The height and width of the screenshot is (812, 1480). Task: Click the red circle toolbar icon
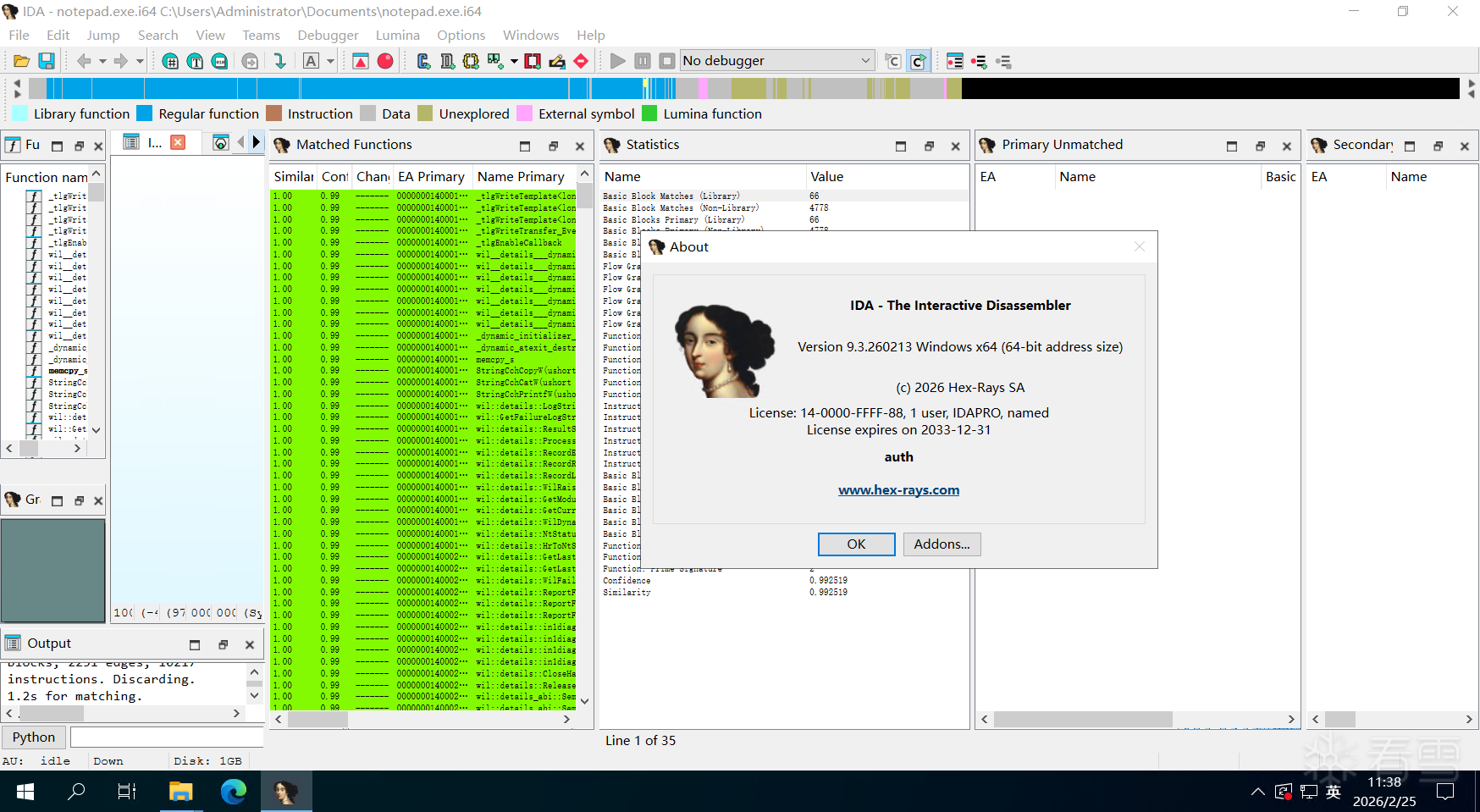pos(385,61)
